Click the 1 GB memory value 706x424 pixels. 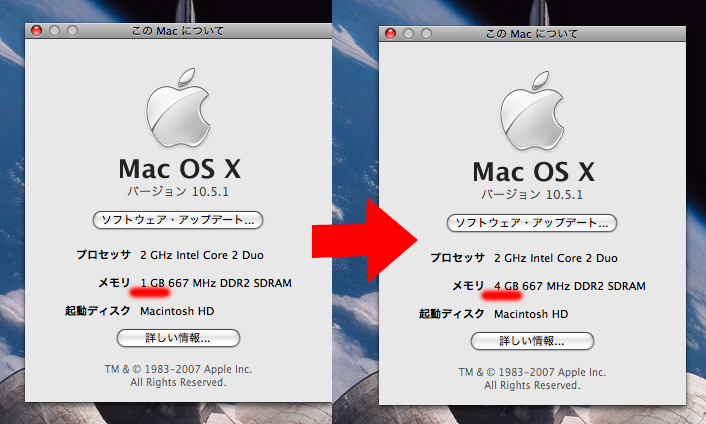pyautogui.click(x=152, y=283)
